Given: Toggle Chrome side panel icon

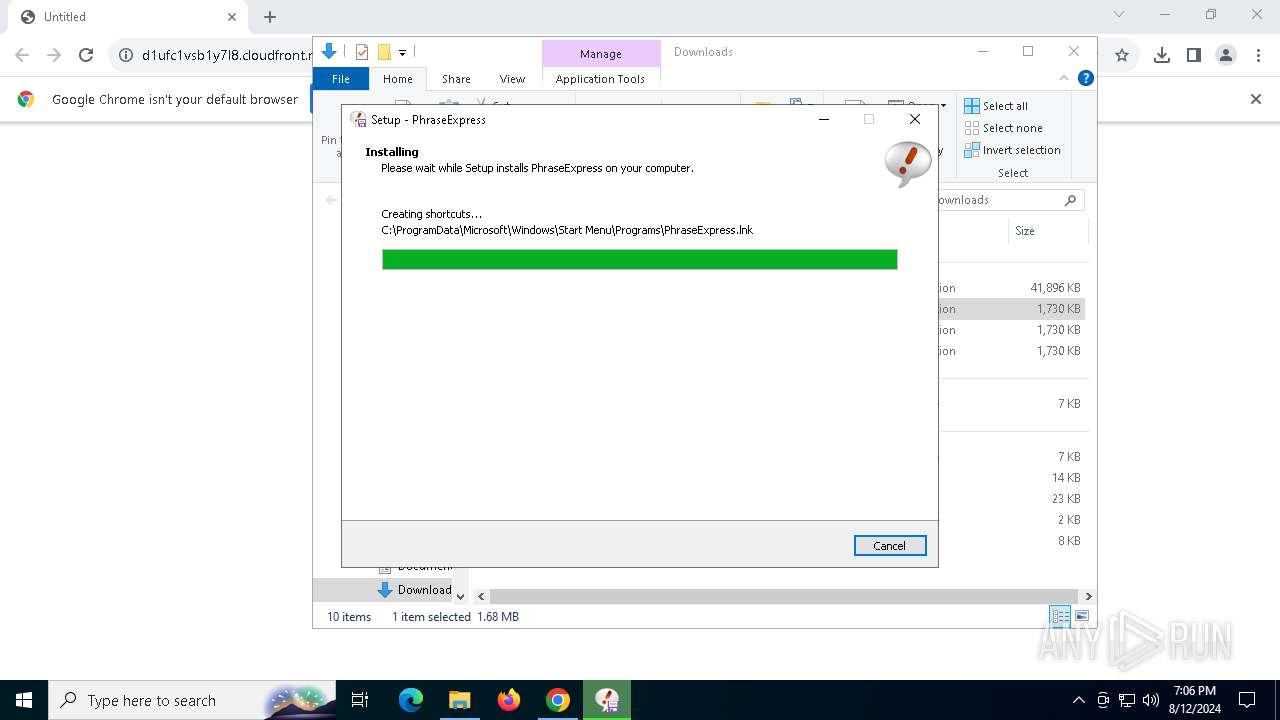Looking at the screenshot, I should click(1194, 55).
